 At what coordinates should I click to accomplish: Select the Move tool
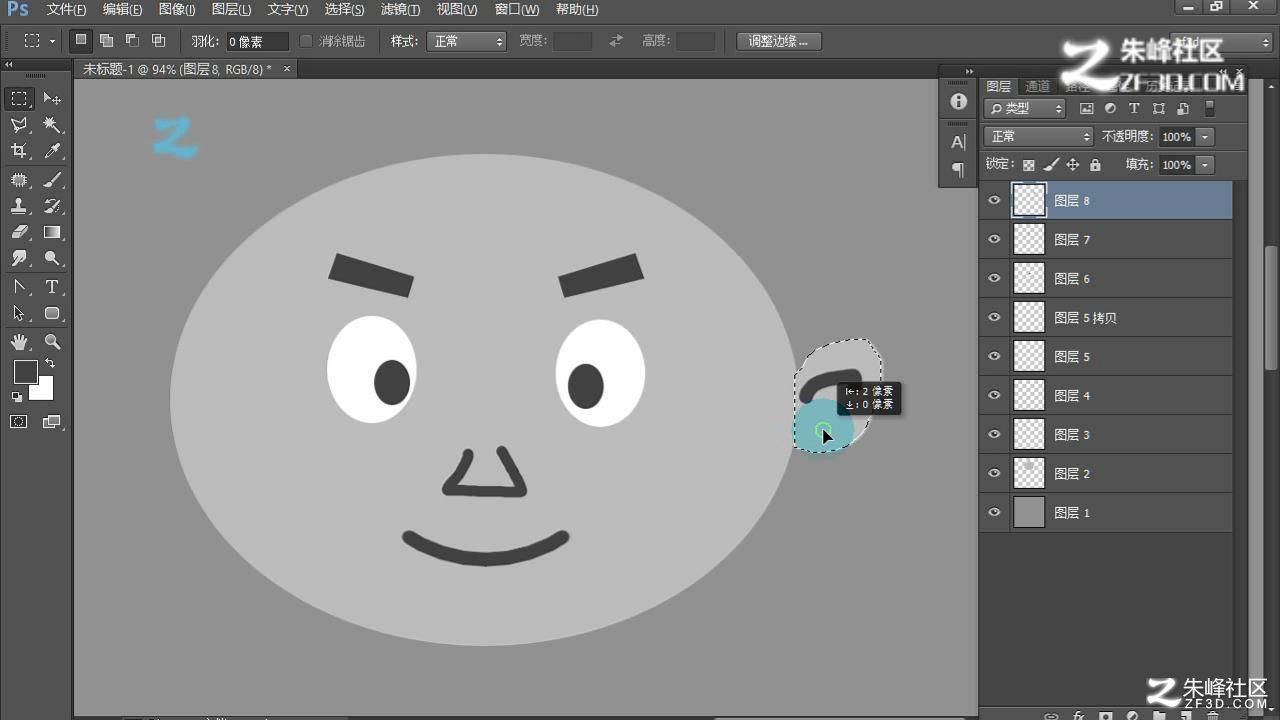click(52, 99)
